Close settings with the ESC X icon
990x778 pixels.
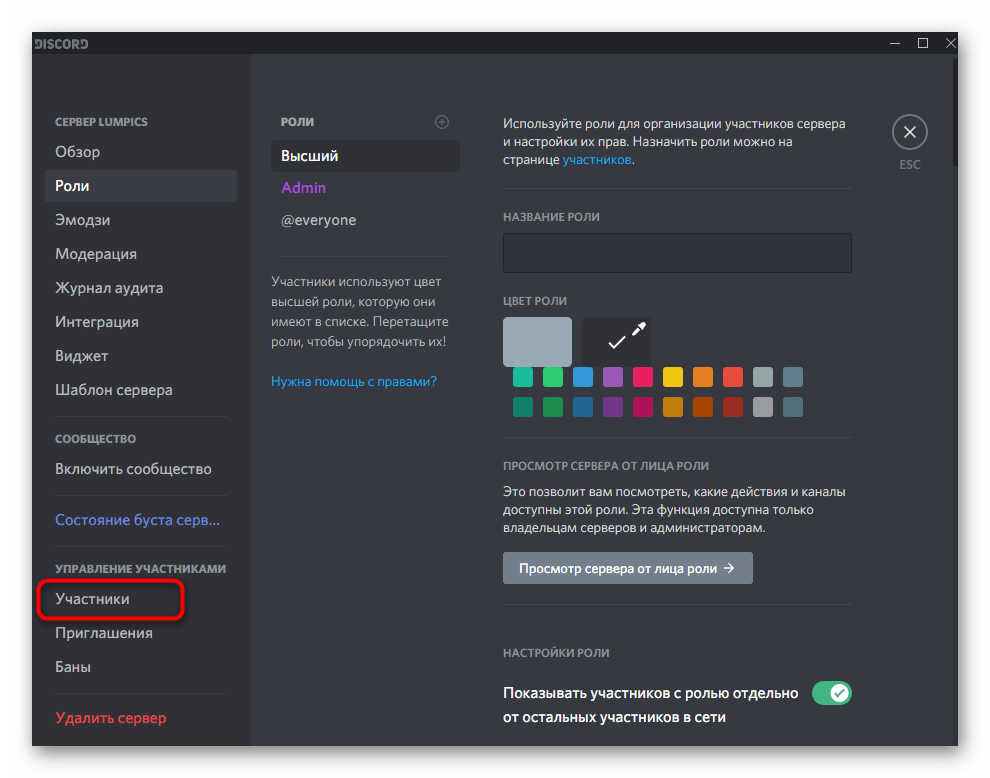[909, 132]
